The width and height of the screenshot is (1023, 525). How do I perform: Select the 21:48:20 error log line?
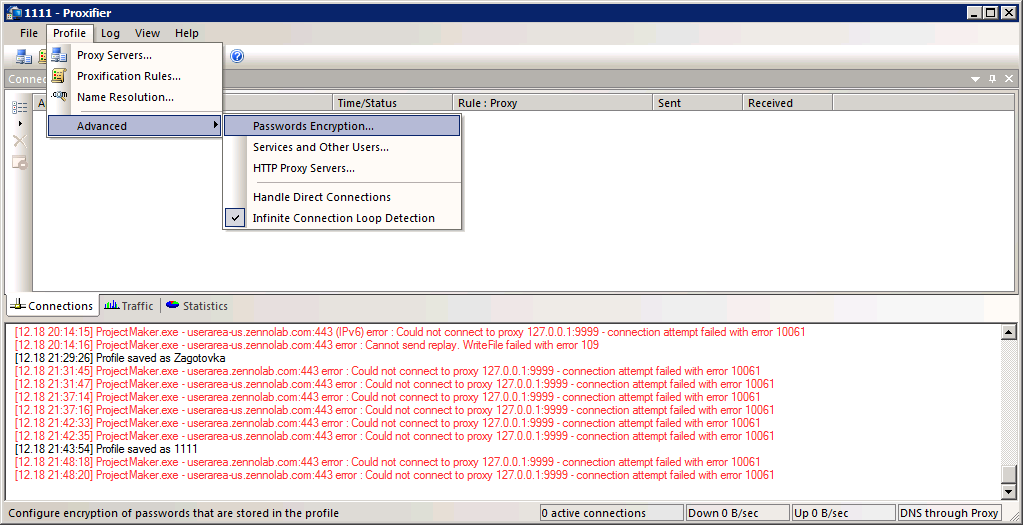pos(394,475)
